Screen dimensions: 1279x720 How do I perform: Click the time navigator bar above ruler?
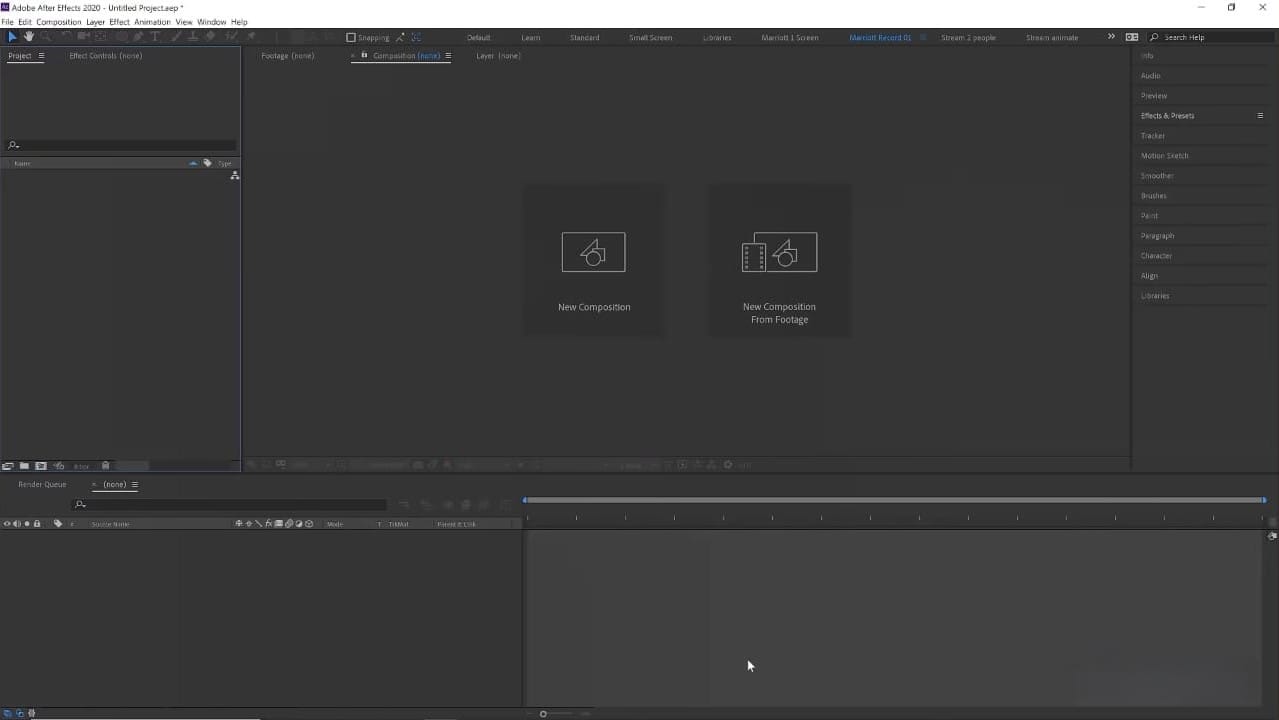(894, 500)
